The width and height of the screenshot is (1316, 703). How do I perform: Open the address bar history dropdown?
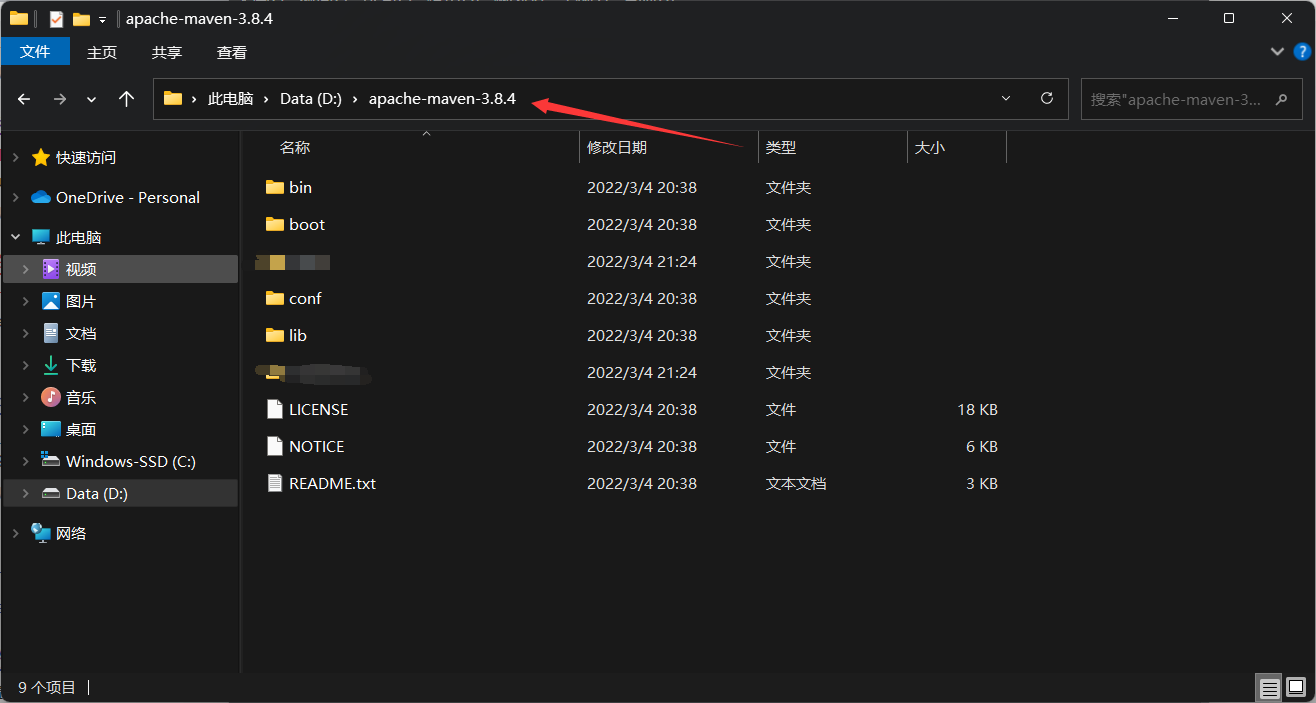point(1006,99)
